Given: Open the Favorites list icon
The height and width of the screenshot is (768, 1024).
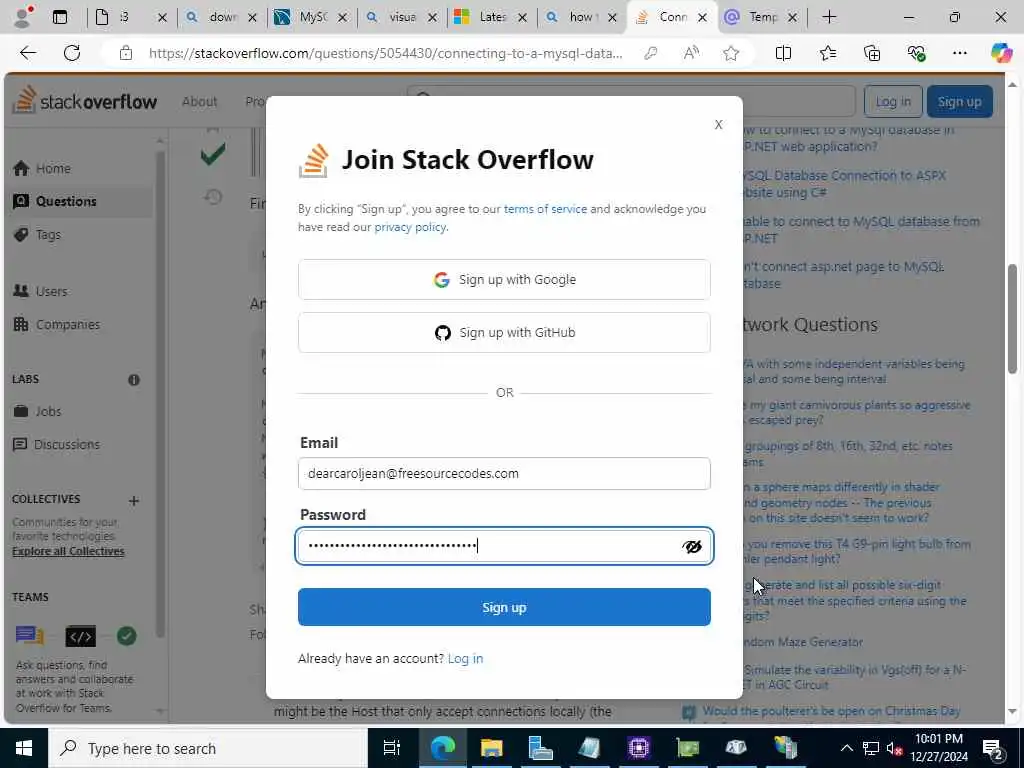Looking at the screenshot, I should coord(827,53).
